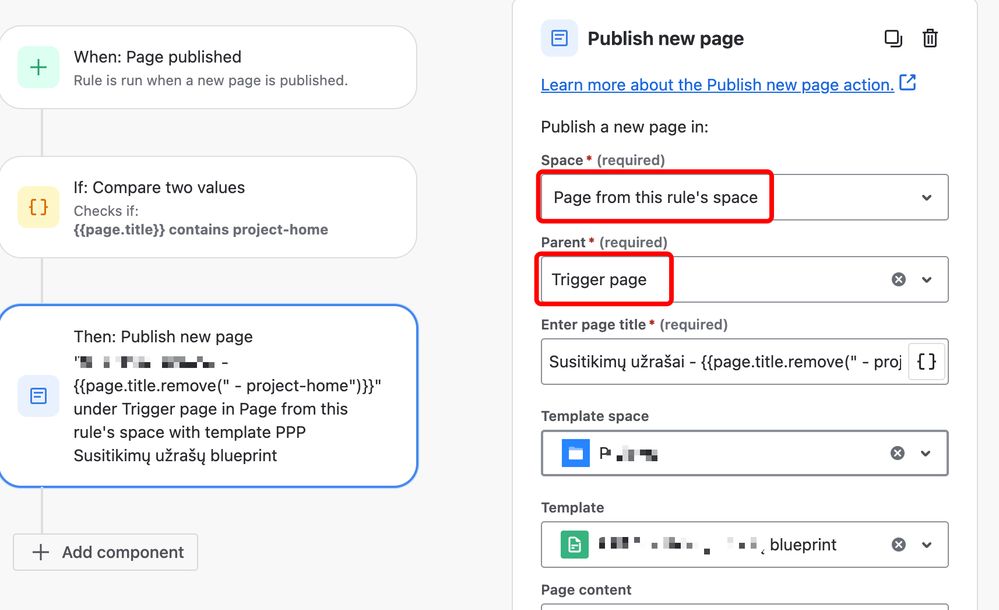999x610 pixels.
Task: Expand the Space dropdown chevron
Action: tap(926, 198)
